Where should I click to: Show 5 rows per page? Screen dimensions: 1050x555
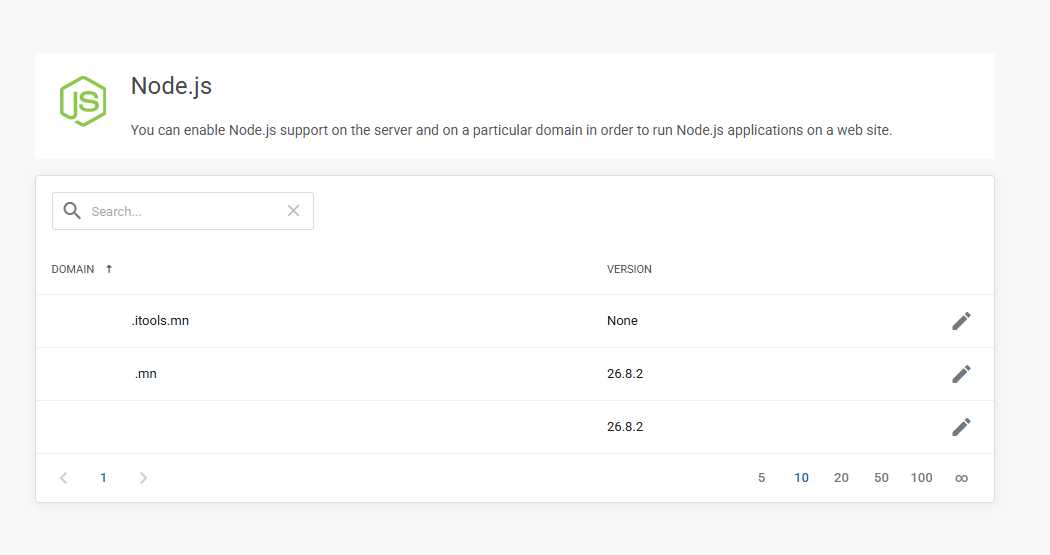point(761,478)
